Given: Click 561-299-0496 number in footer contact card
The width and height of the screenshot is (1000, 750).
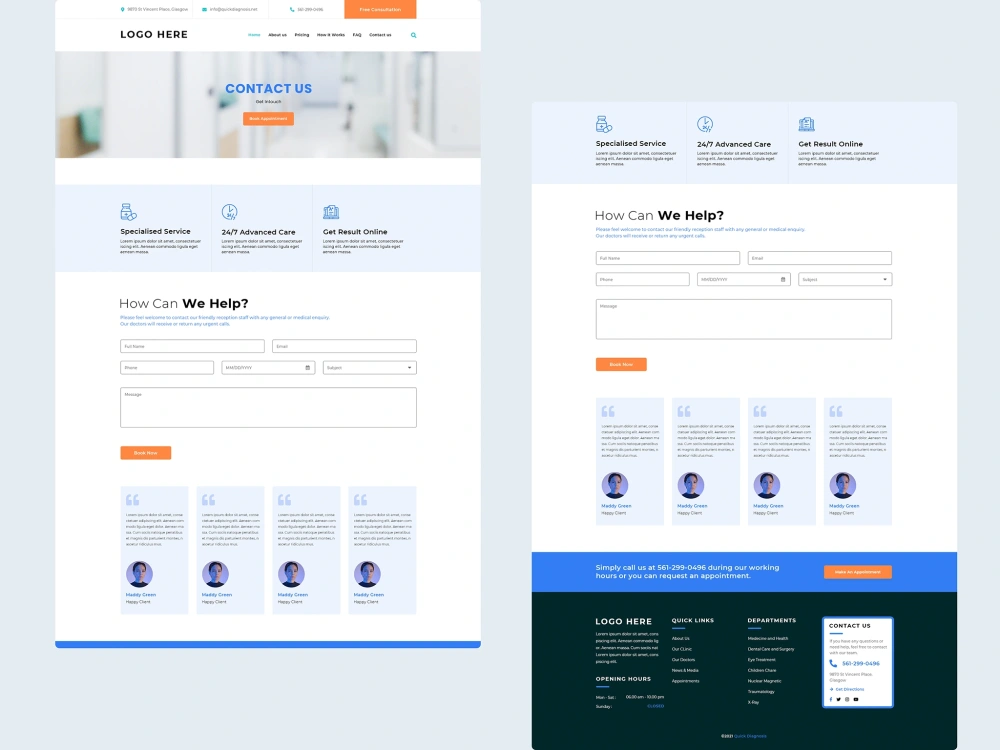Looking at the screenshot, I should [861, 663].
